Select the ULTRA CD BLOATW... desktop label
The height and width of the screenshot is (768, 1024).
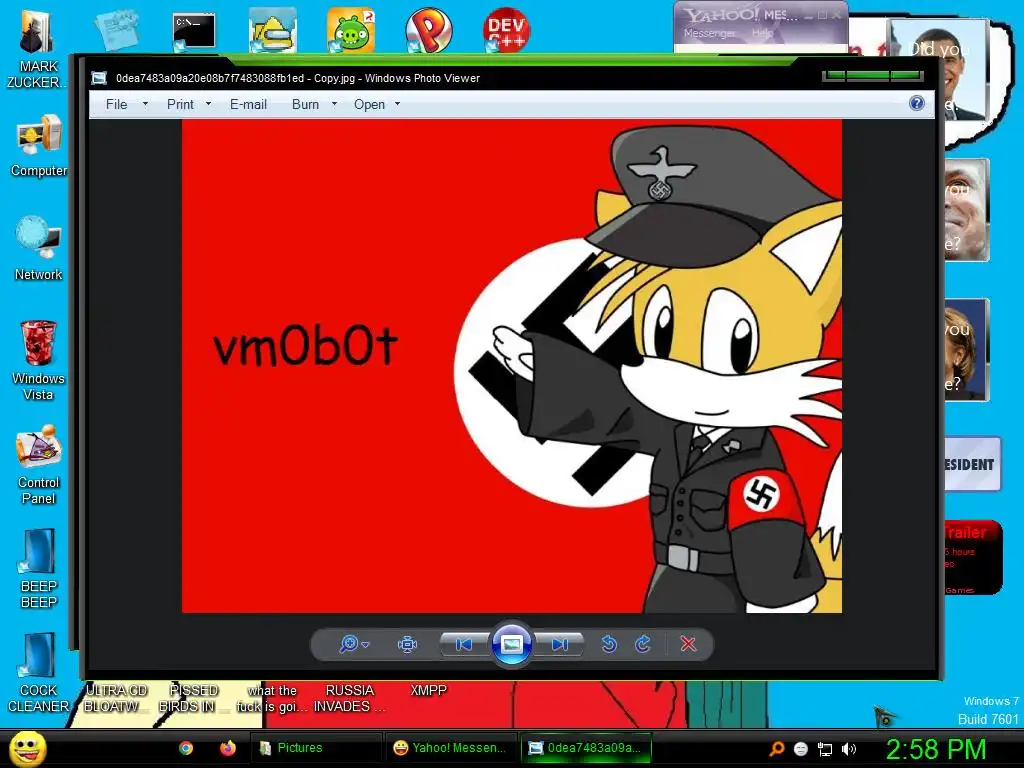116,698
